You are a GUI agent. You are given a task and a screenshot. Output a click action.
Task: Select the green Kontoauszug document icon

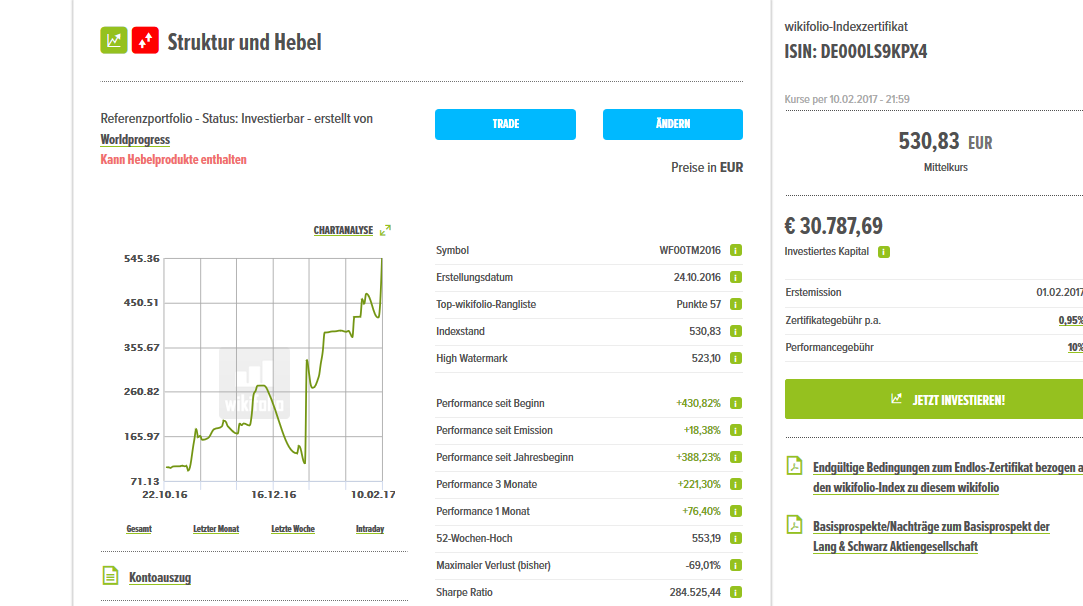[x=109, y=577]
